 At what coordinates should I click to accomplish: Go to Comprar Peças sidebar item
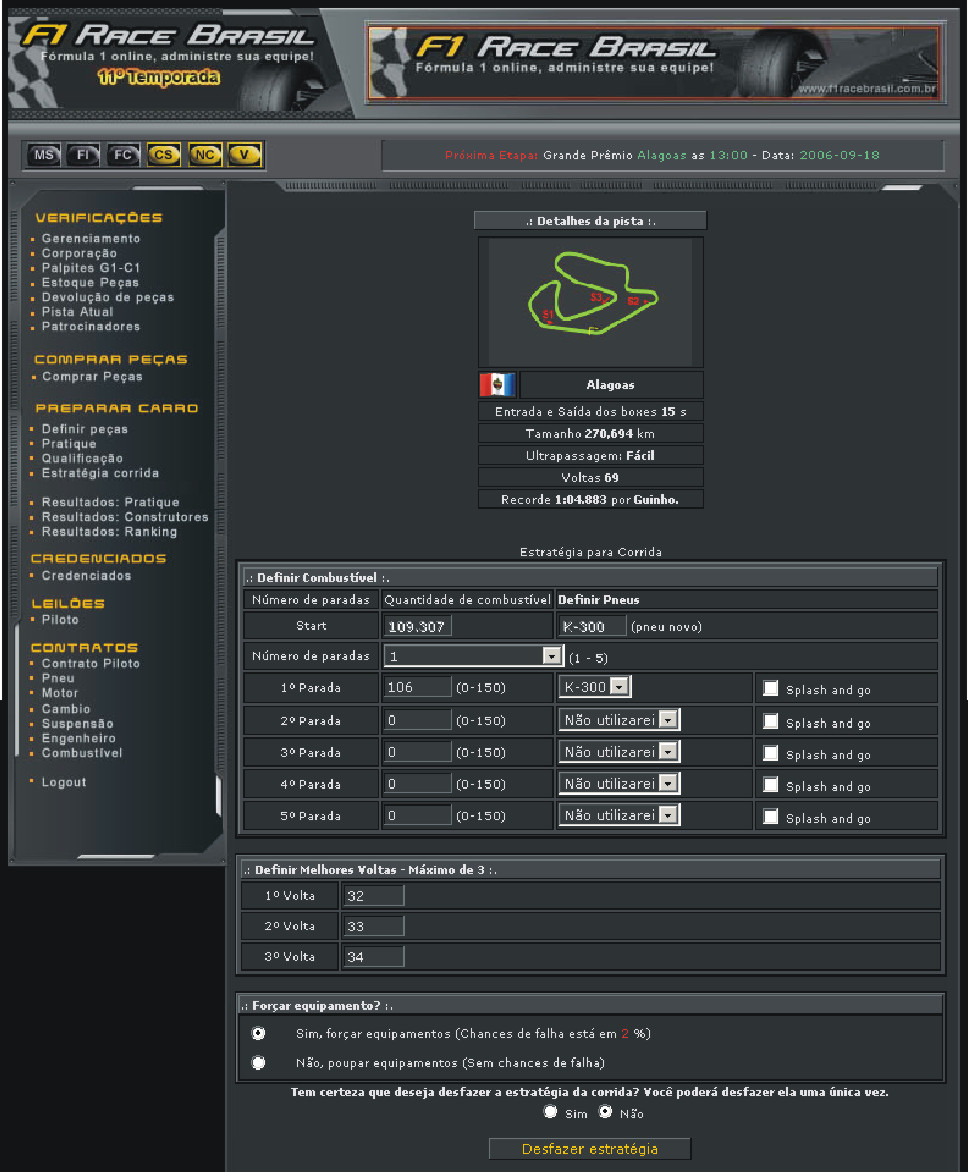pos(92,377)
